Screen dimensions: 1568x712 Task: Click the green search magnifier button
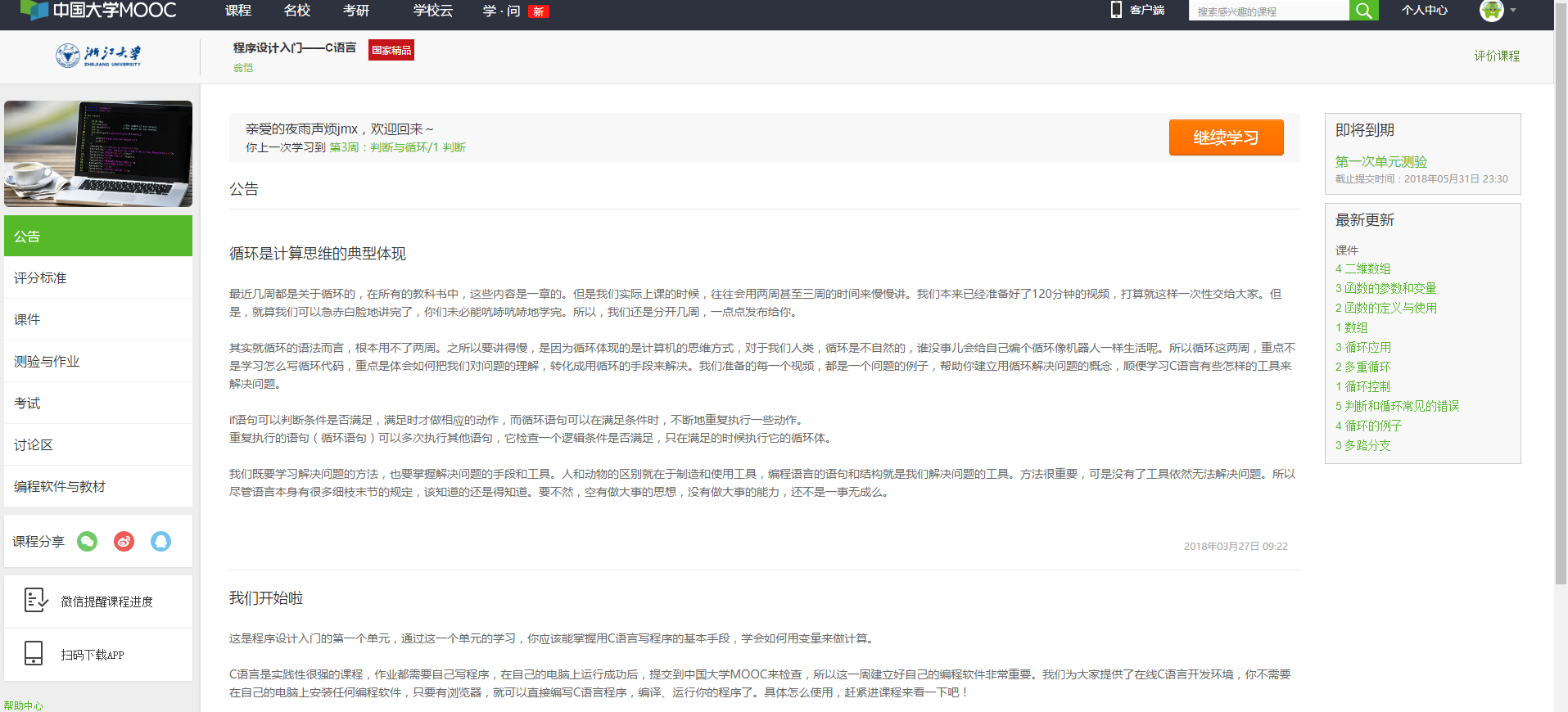pyautogui.click(x=1363, y=10)
